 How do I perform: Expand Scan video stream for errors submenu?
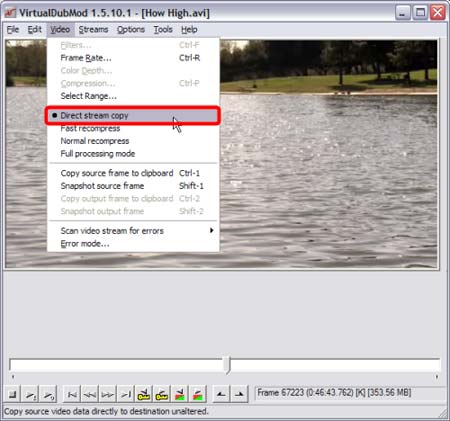click(x=133, y=231)
